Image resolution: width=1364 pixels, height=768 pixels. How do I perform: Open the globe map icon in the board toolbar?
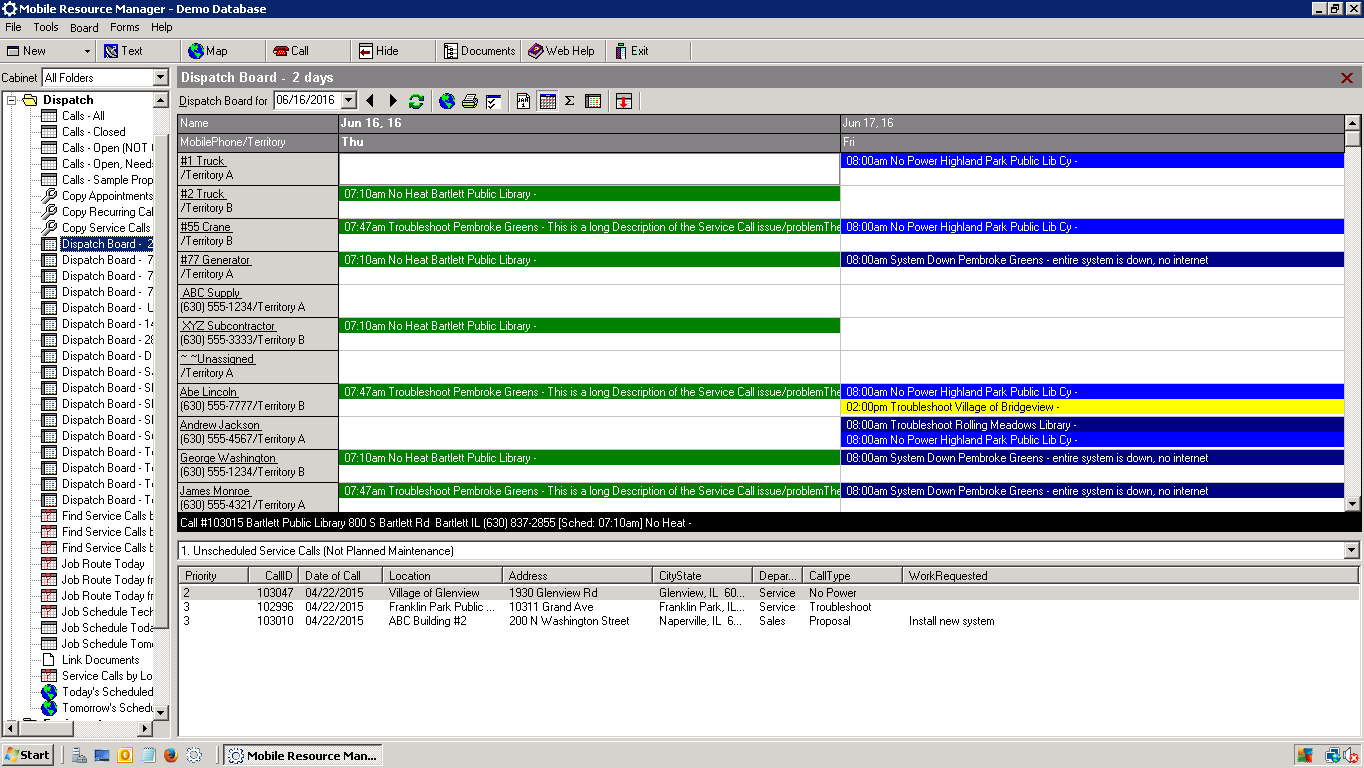click(x=447, y=101)
